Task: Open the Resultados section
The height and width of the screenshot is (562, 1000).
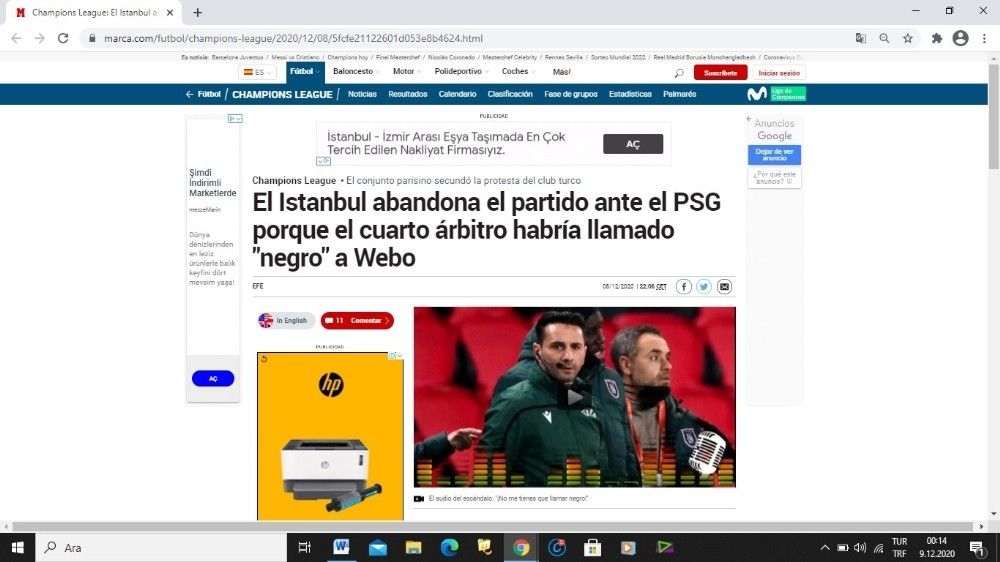Action: 408,94
